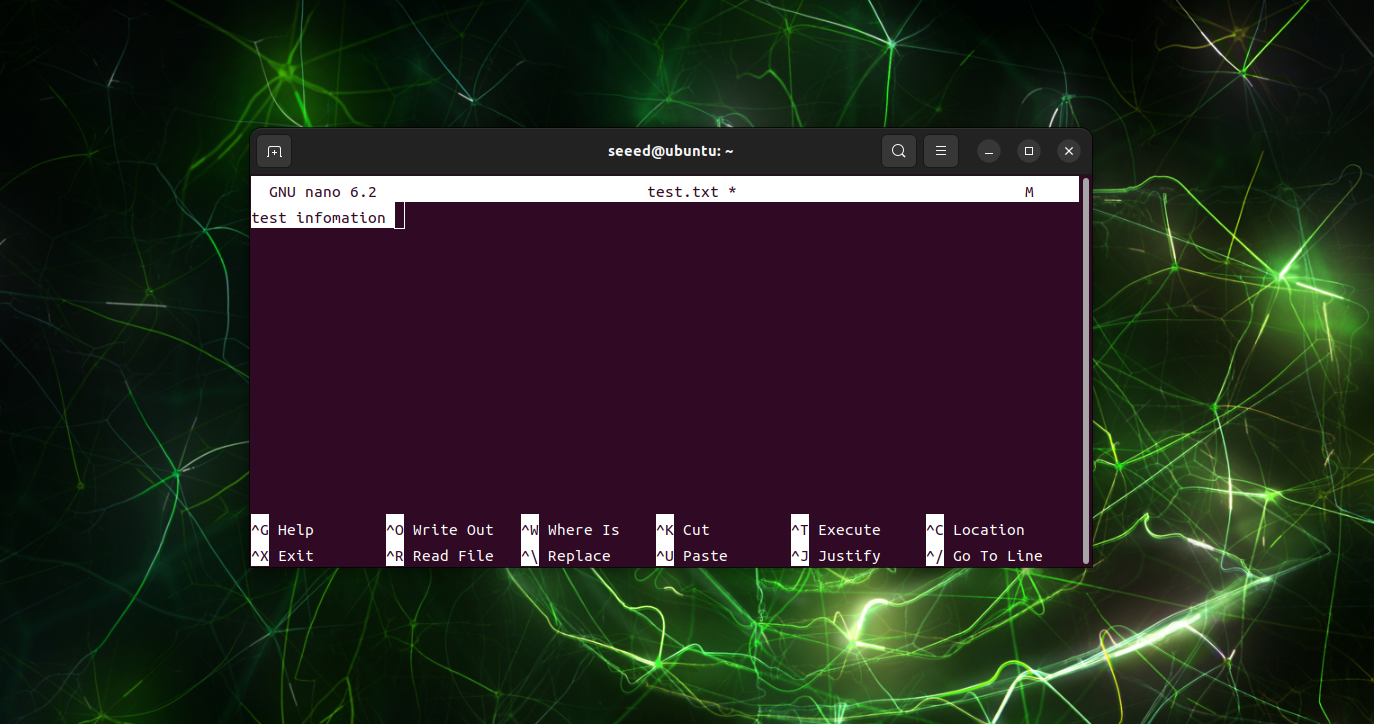Click the ^/ Go To Line shortcut
This screenshot has height=724, width=1374.
(x=984, y=556)
